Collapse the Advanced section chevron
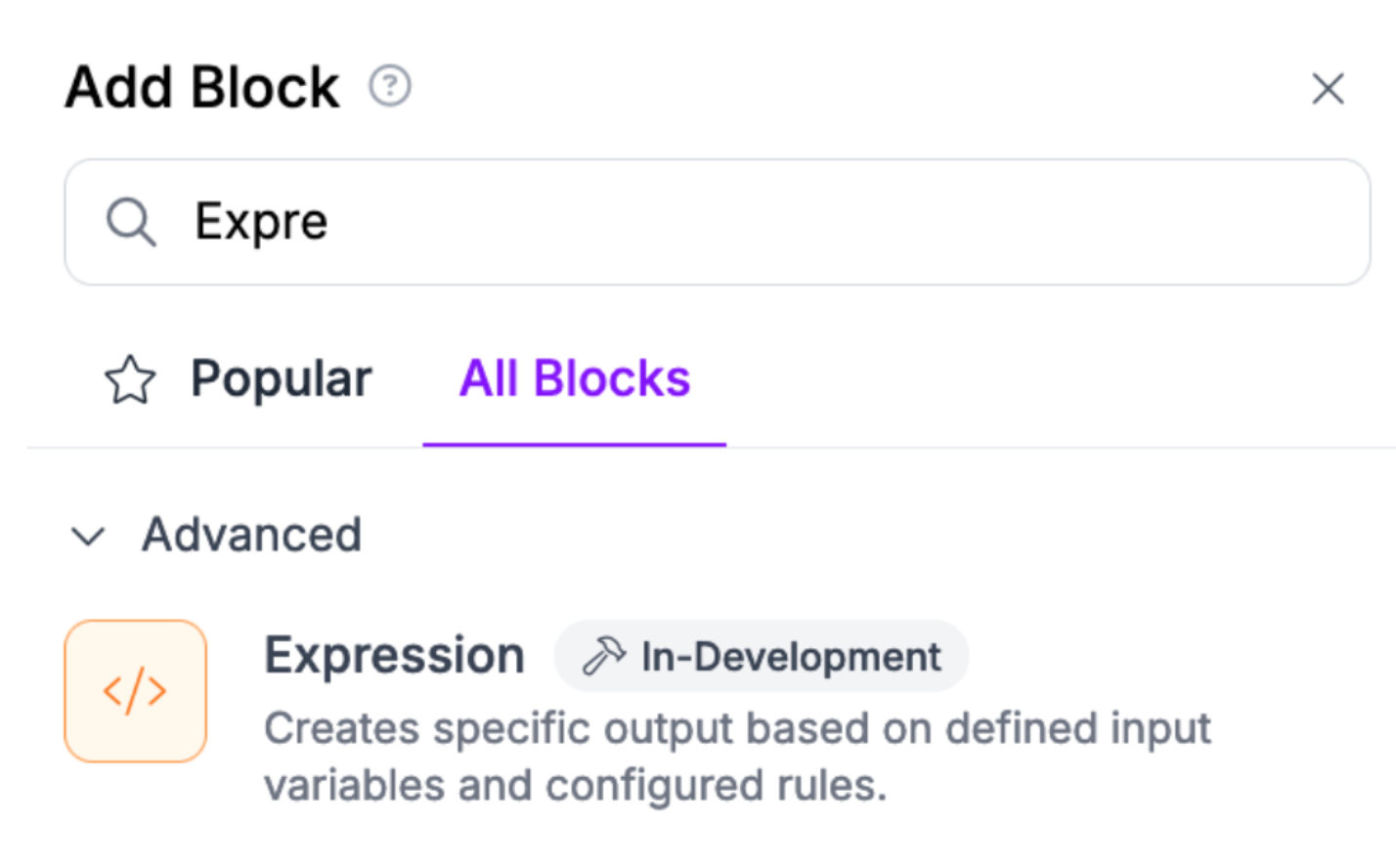The width and height of the screenshot is (1396, 868). point(88,536)
